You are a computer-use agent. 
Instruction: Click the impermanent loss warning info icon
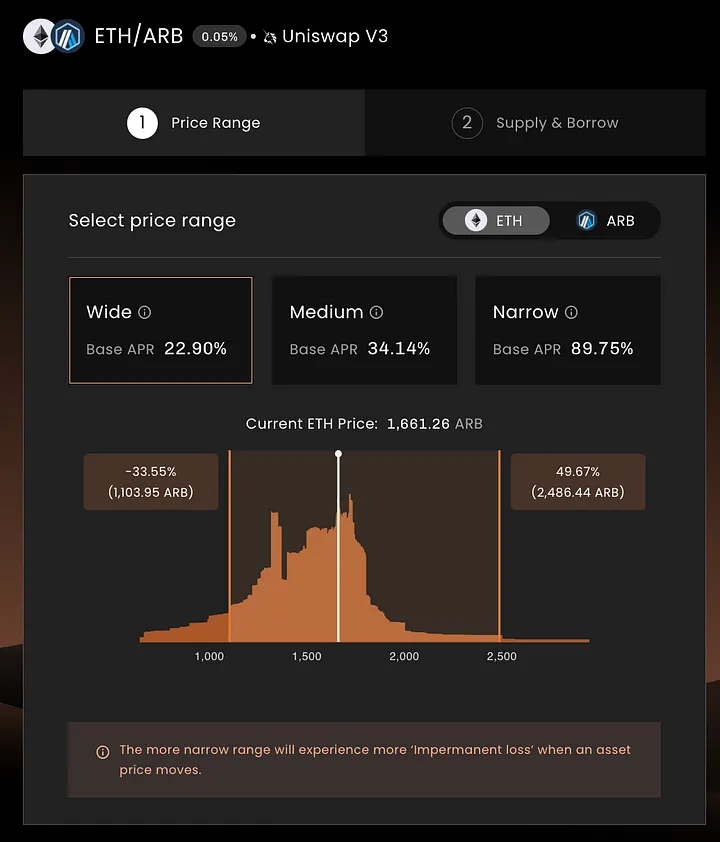[103, 752]
